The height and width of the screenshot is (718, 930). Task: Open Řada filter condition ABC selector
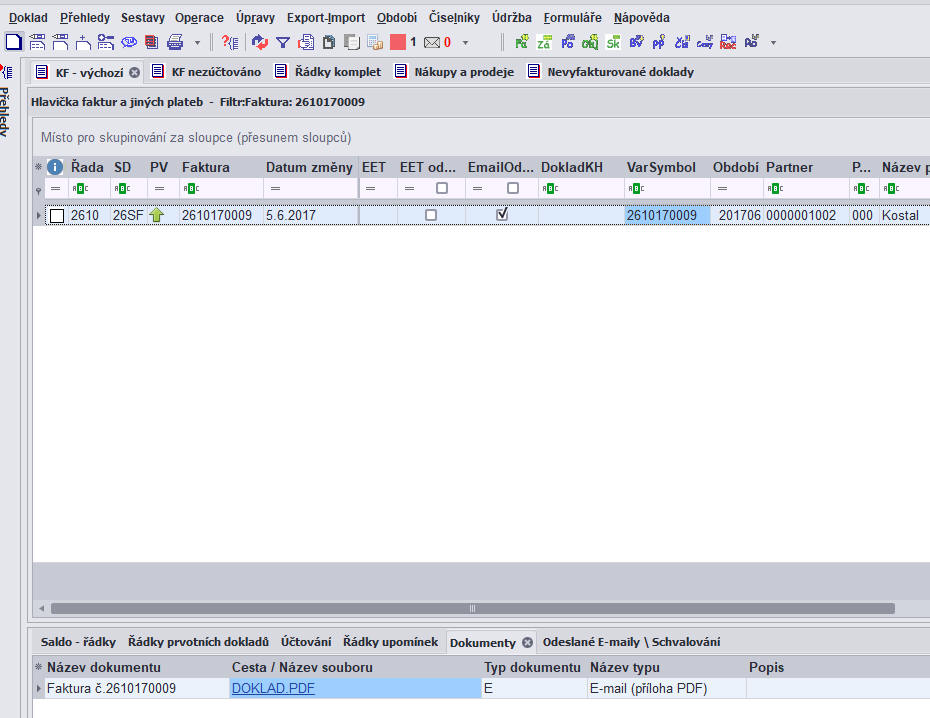click(x=80, y=189)
